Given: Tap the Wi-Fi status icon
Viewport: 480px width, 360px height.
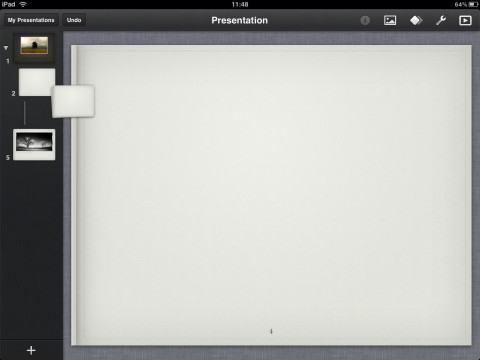Looking at the screenshot, I should pos(23,4).
